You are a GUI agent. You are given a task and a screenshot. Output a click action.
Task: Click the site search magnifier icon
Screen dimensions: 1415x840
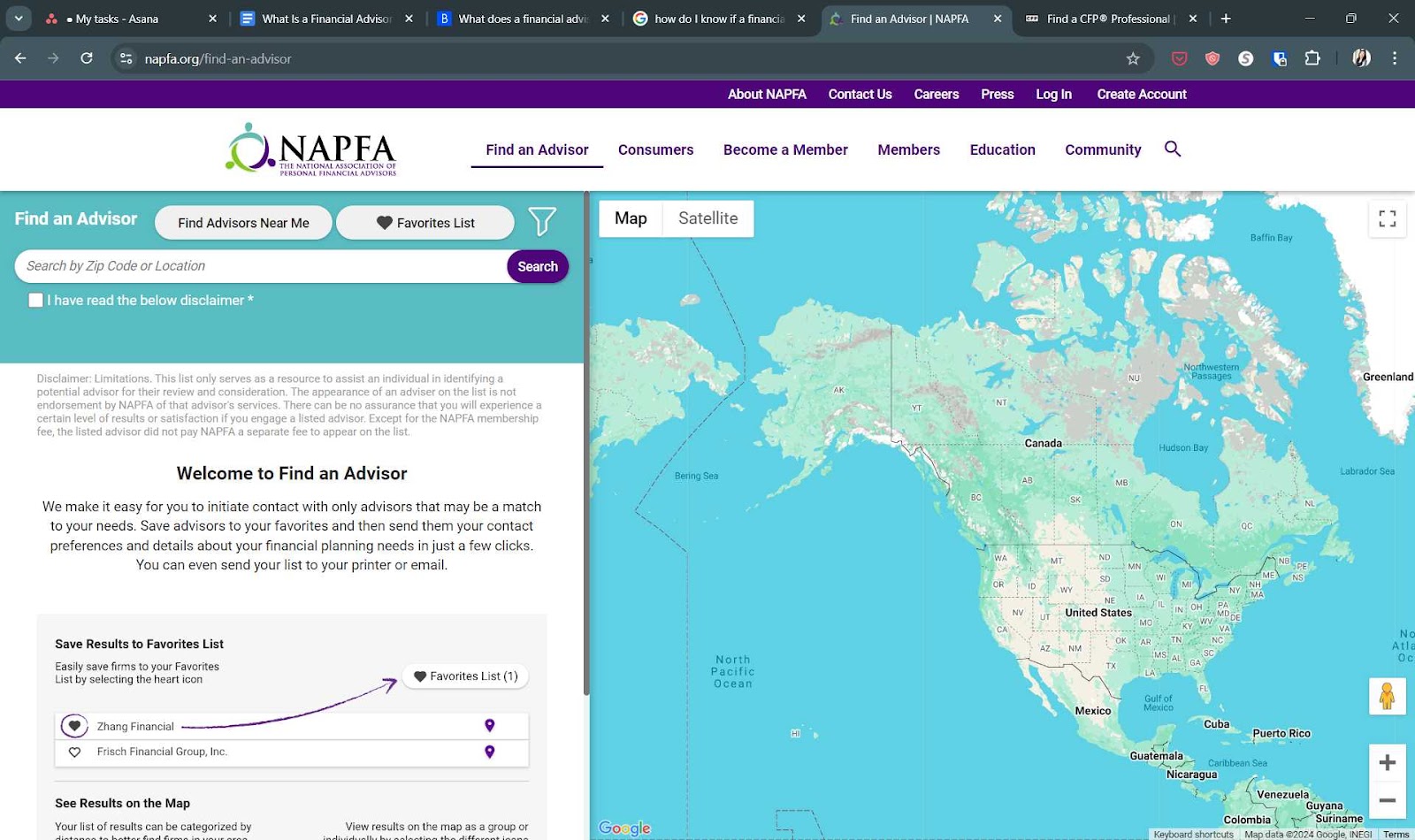(x=1173, y=149)
